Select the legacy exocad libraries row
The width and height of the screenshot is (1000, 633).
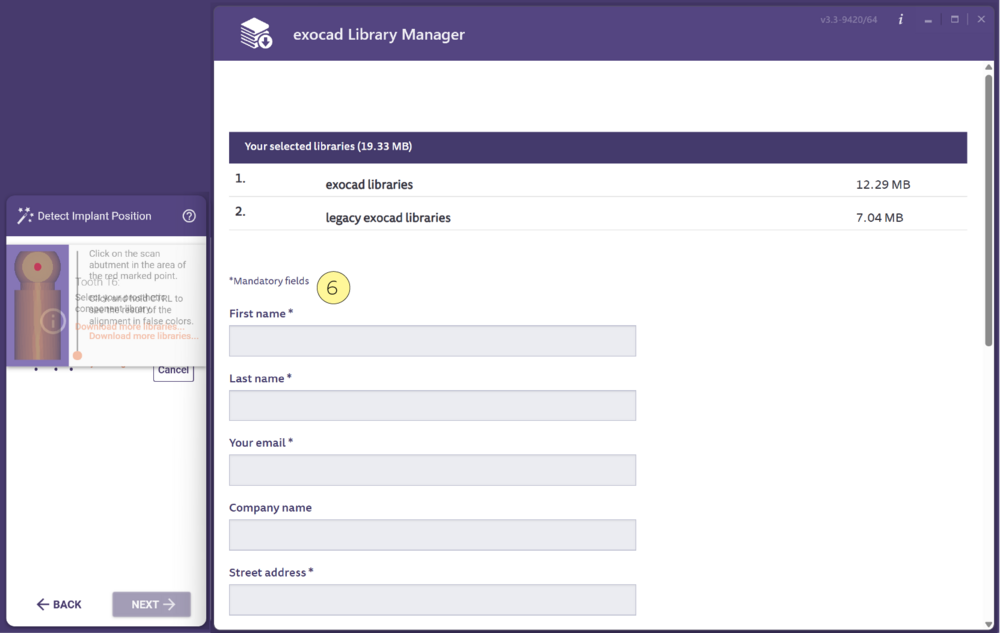[x=598, y=214]
